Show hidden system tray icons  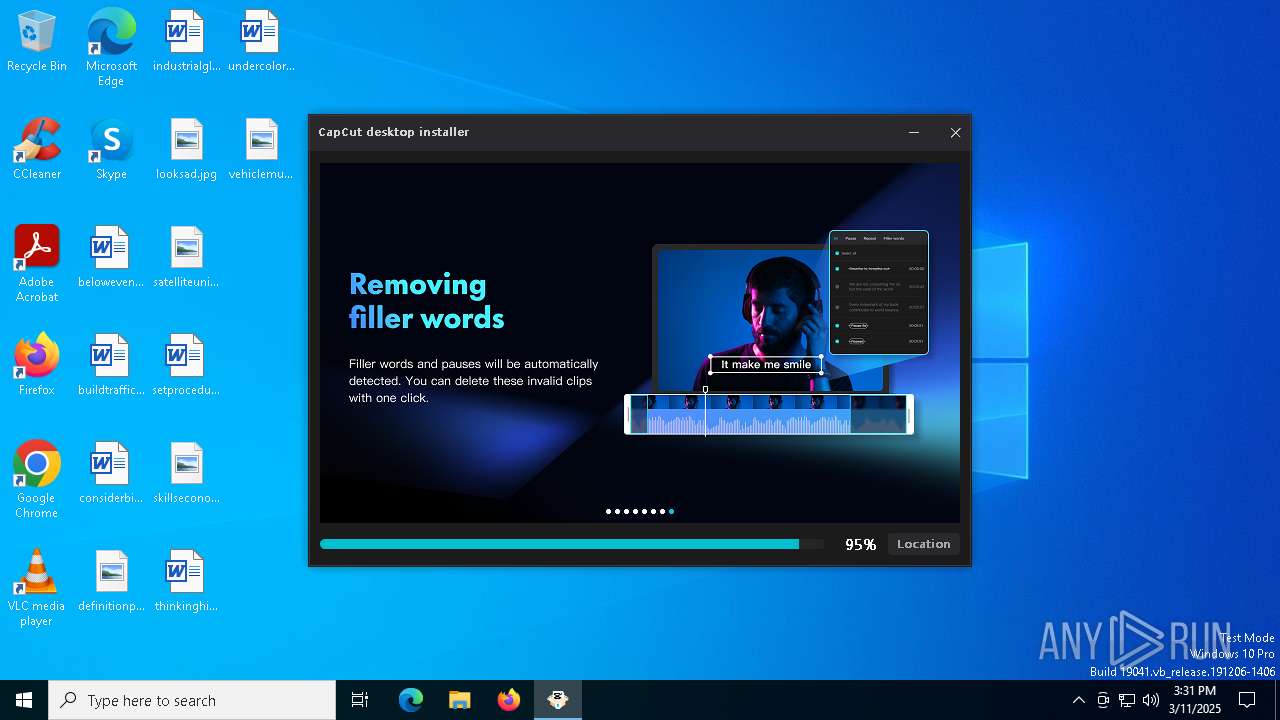pos(1078,700)
